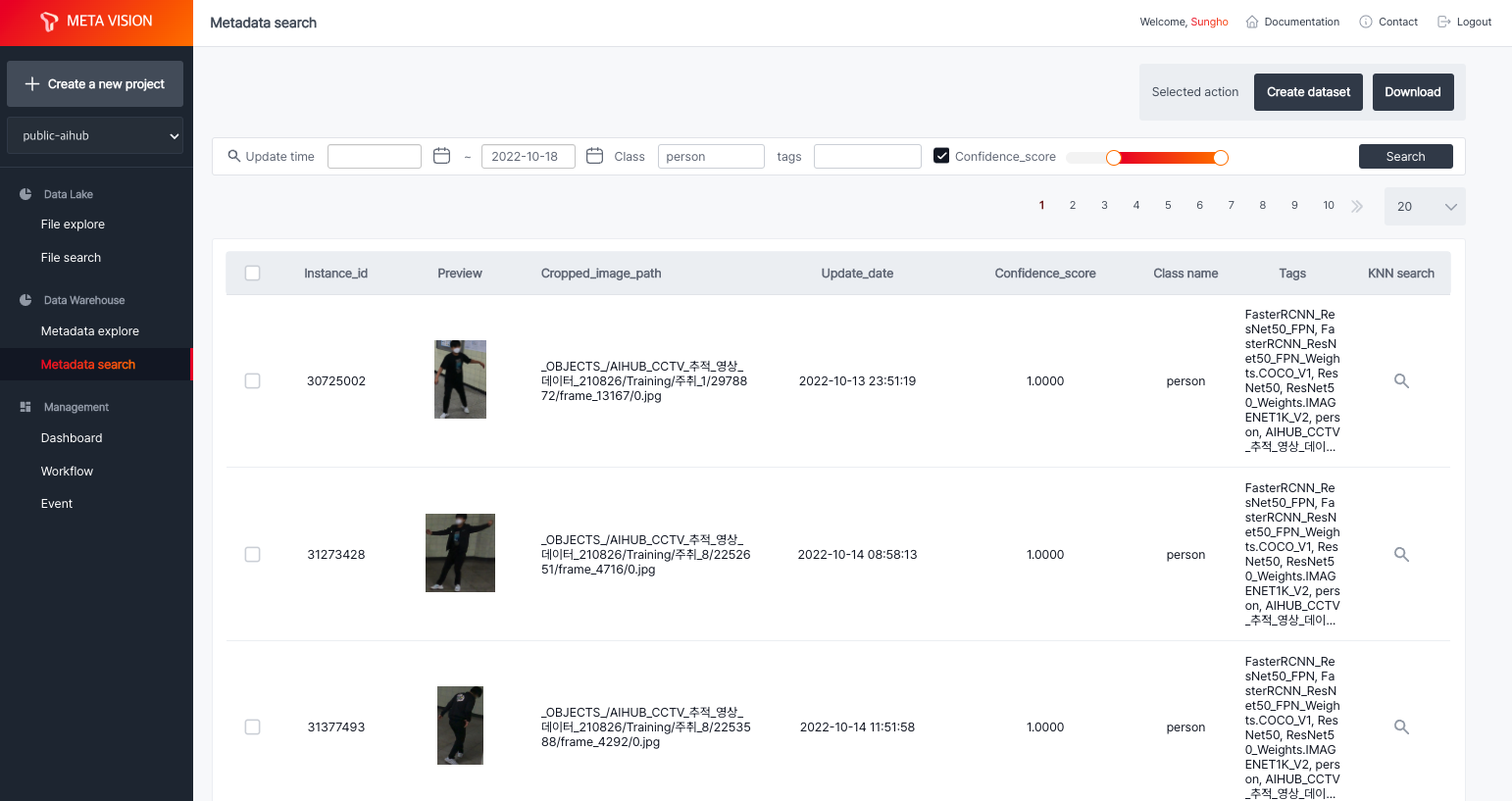The image size is (1512, 801).
Task: Click update date 2022-10-13 23:51:19
Action: click(x=857, y=381)
